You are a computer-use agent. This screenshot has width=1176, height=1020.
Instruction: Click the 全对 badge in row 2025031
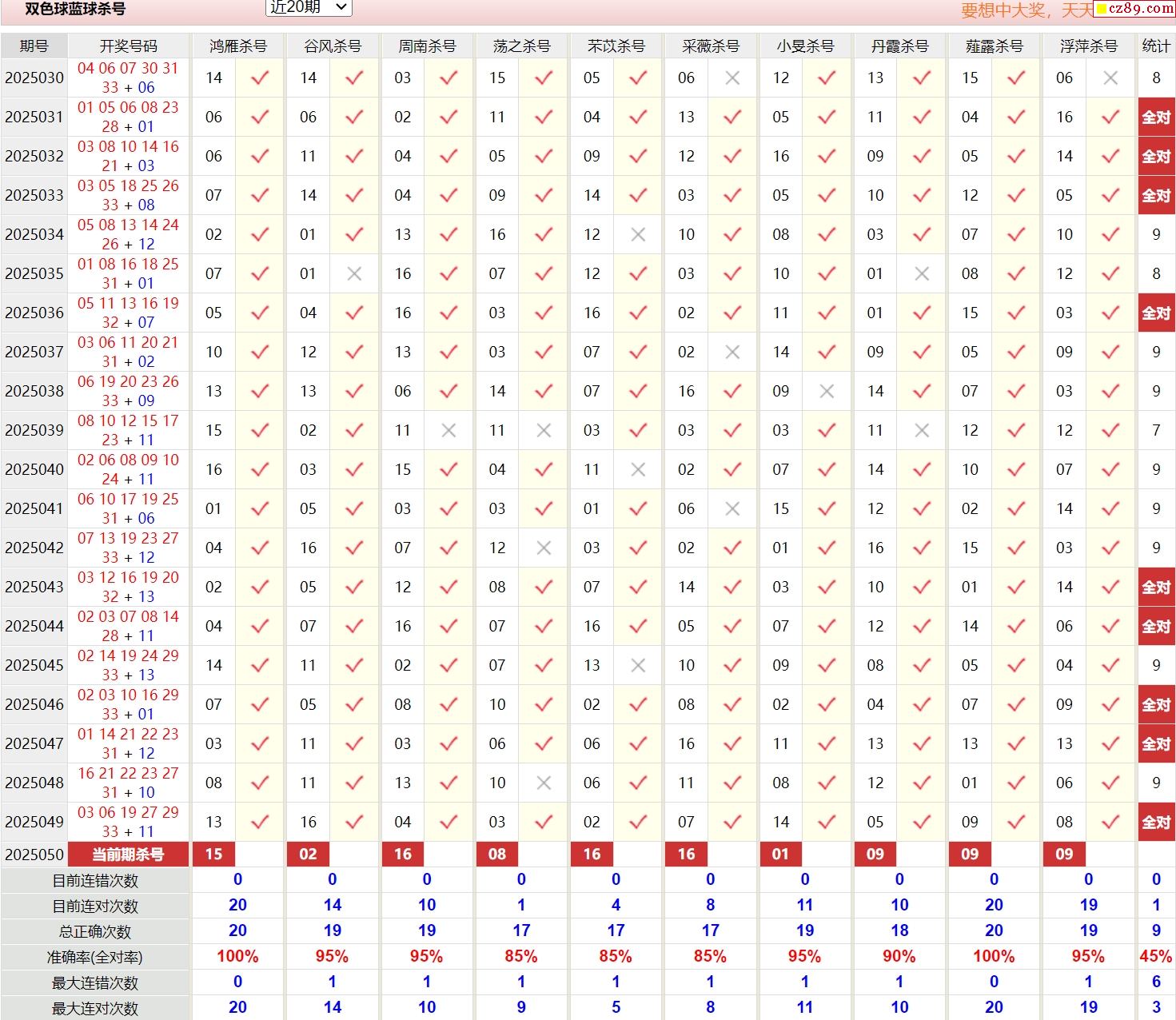point(1156,118)
